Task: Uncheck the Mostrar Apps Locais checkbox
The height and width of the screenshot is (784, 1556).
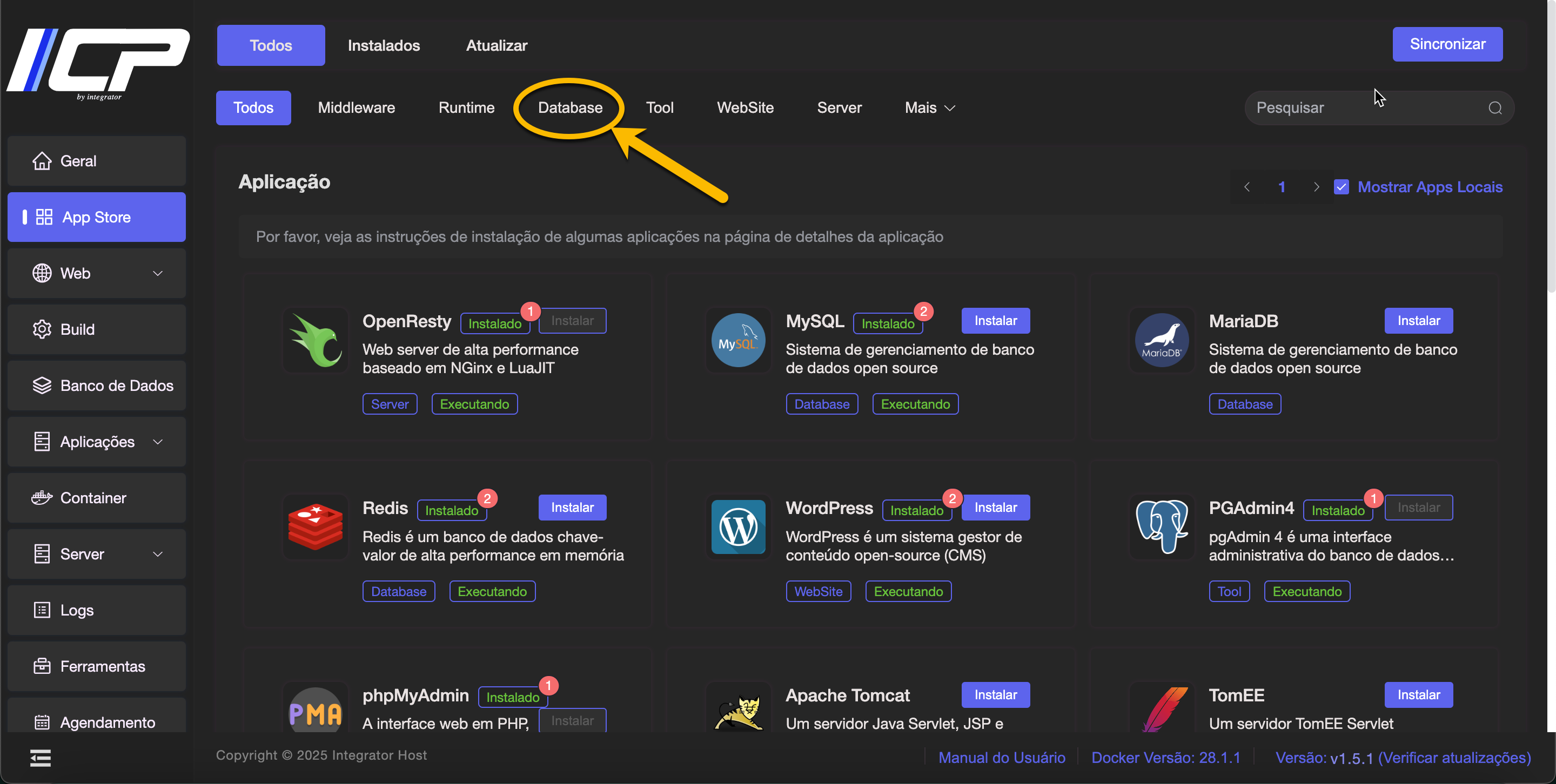Action: tap(1342, 187)
